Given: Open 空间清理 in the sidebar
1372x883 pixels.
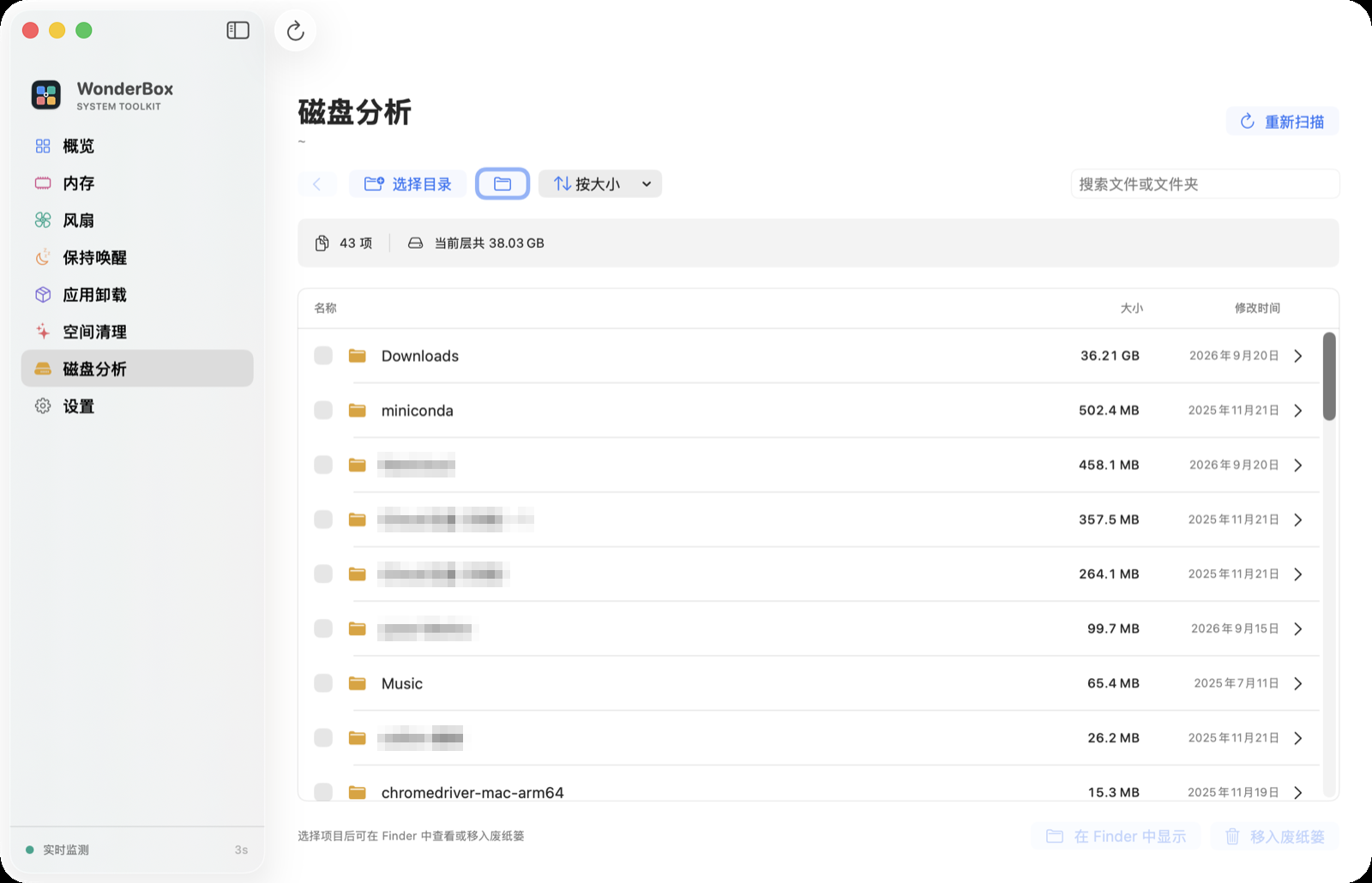Looking at the screenshot, I should (x=137, y=332).
